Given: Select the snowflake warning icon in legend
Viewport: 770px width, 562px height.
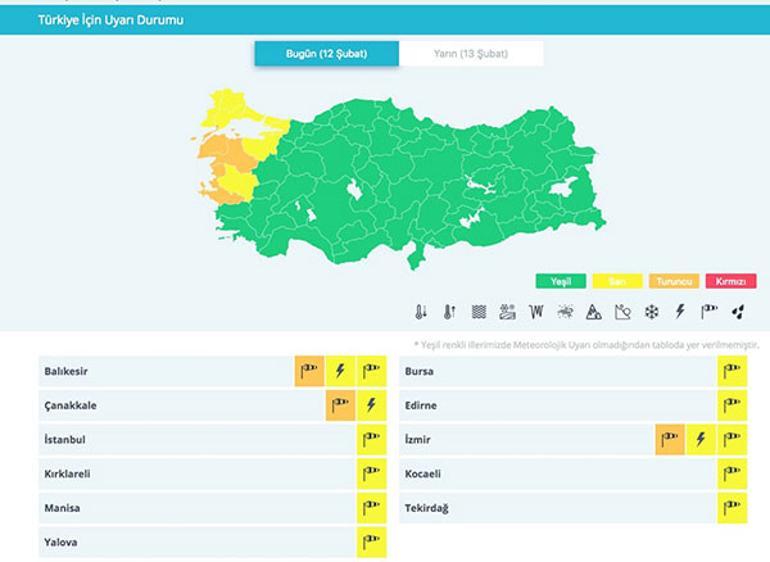Looking at the screenshot, I should pyautogui.click(x=651, y=312).
